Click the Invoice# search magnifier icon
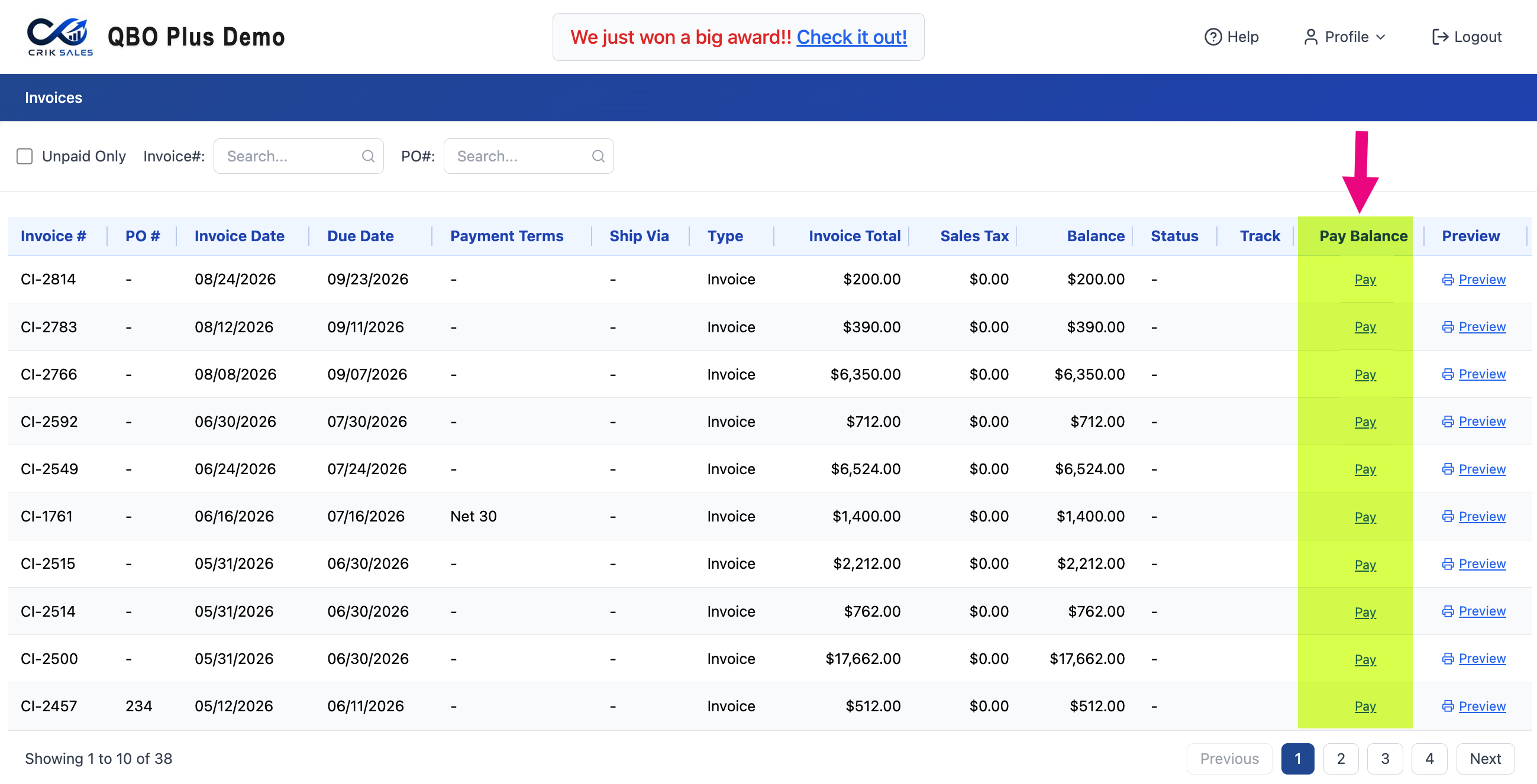 (368, 156)
